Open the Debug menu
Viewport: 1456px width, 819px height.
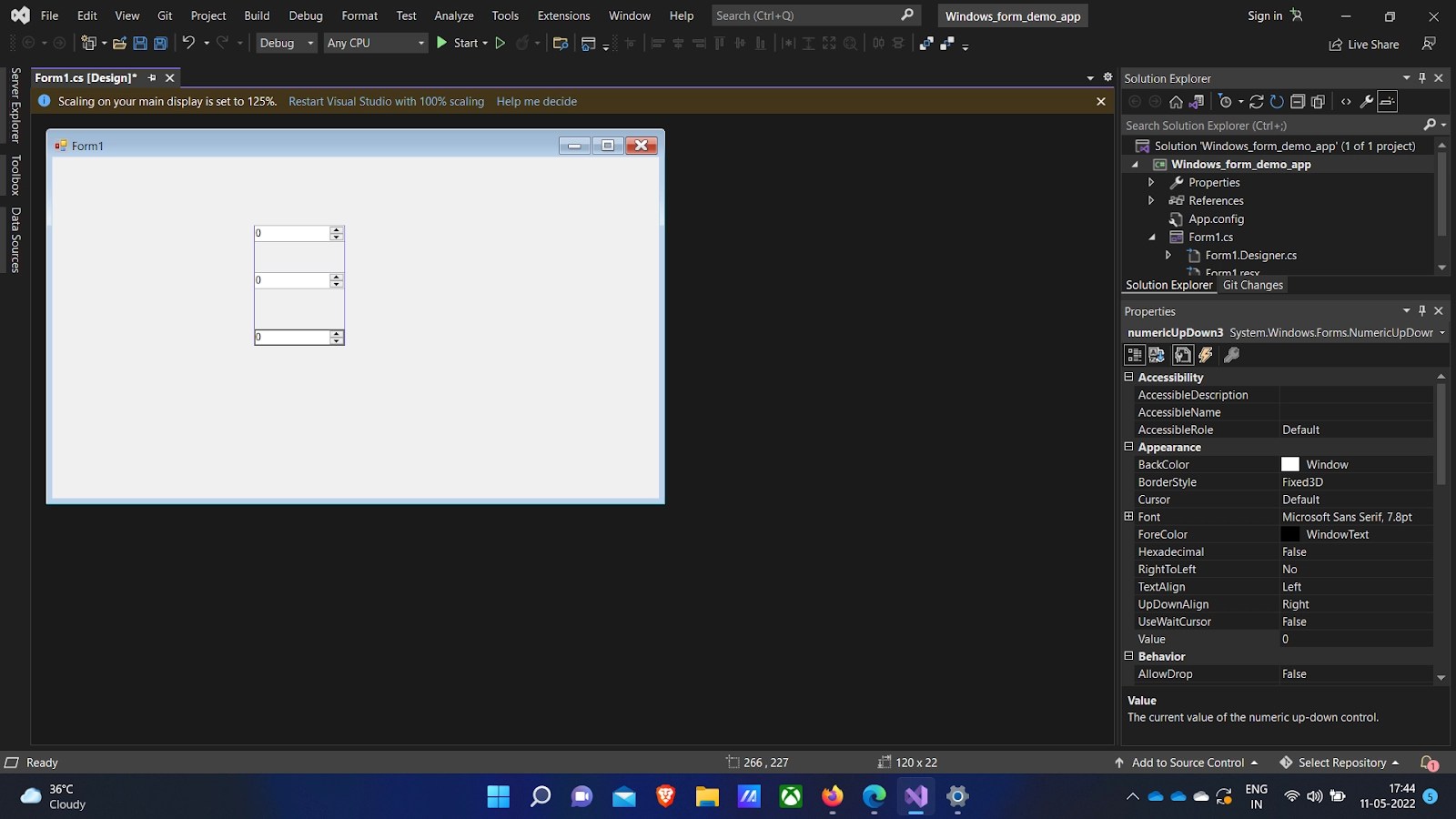coord(306,15)
